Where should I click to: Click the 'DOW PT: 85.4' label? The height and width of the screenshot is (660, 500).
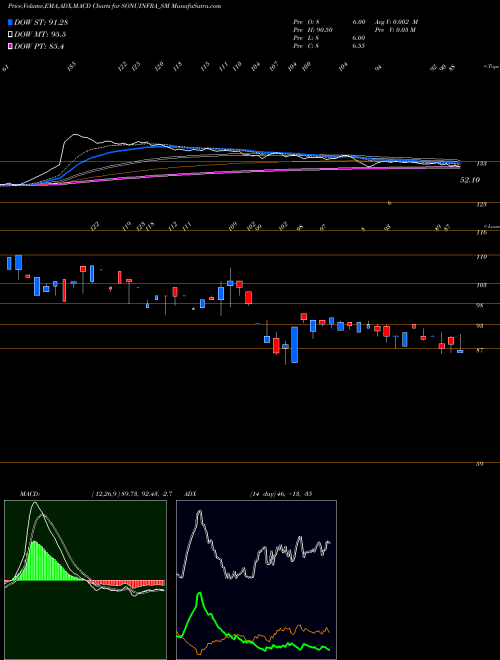[39, 46]
